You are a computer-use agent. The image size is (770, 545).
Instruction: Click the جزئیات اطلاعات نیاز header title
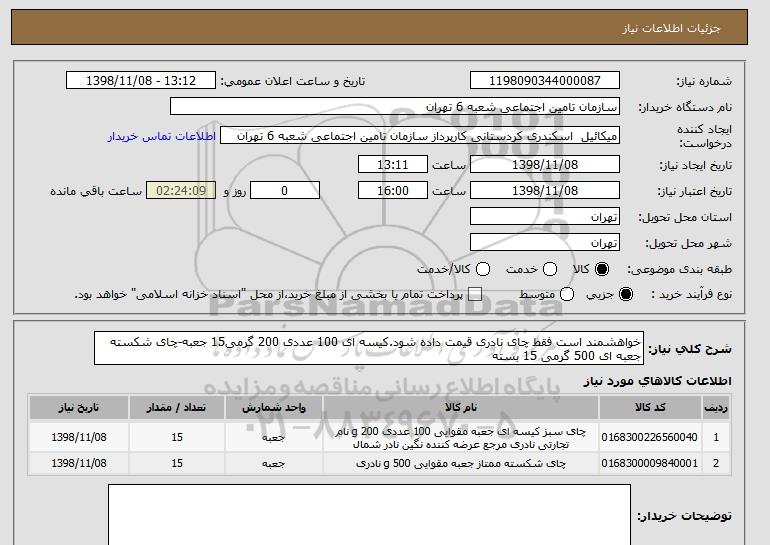[671, 28]
